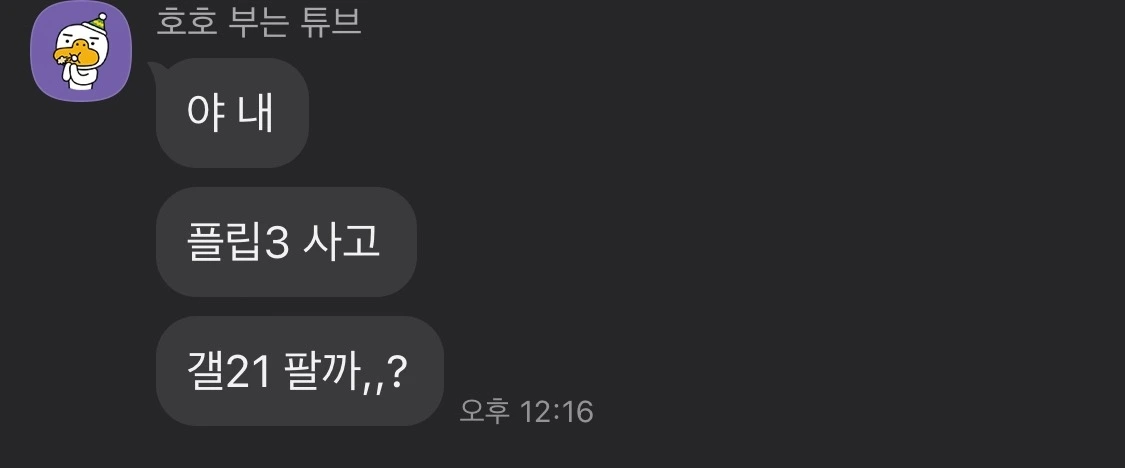Click the '내' character in first bubble
The height and width of the screenshot is (468, 1125).
(x=255, y=113)
